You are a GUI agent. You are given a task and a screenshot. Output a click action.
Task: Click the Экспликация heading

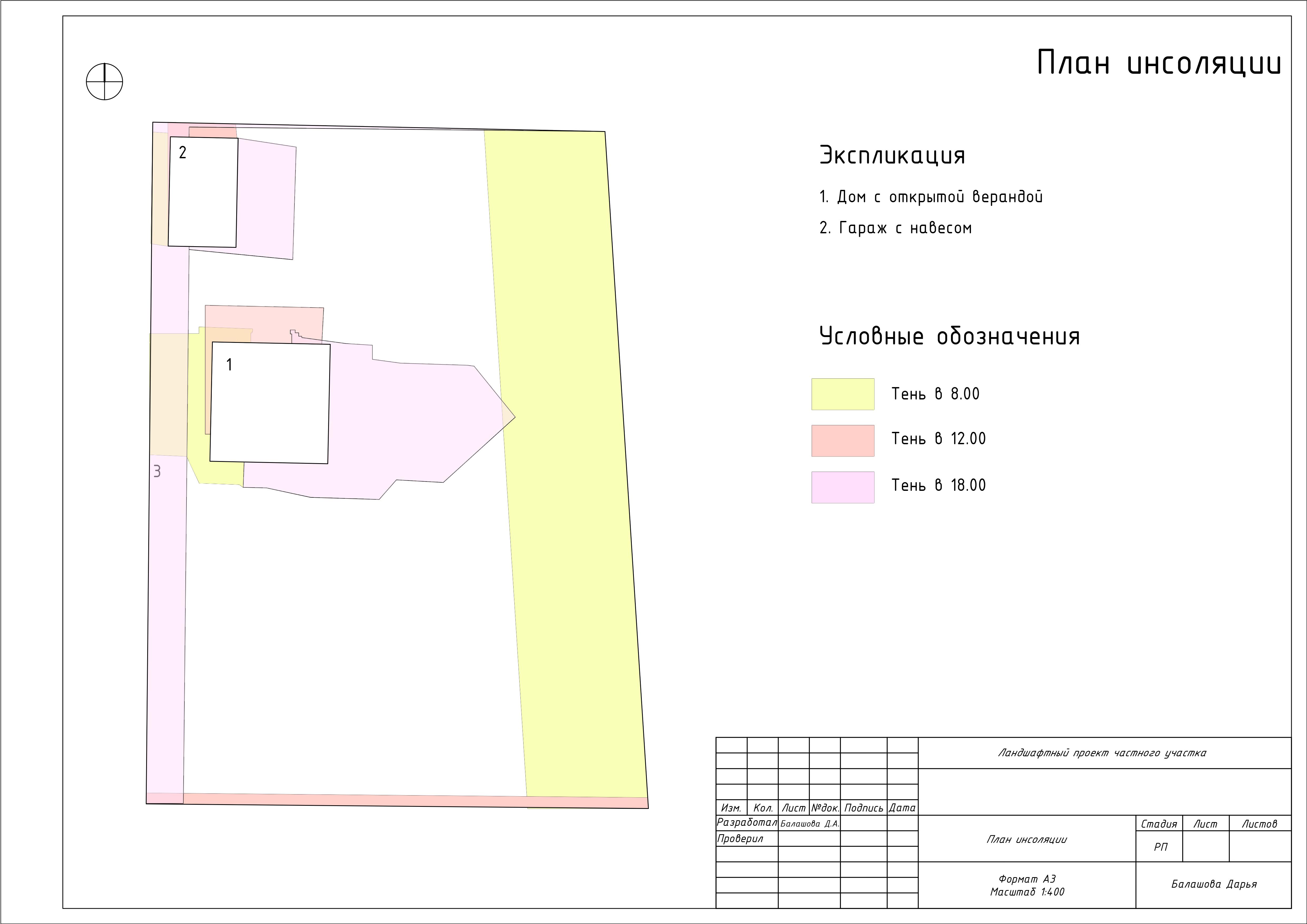coord(892,155)
